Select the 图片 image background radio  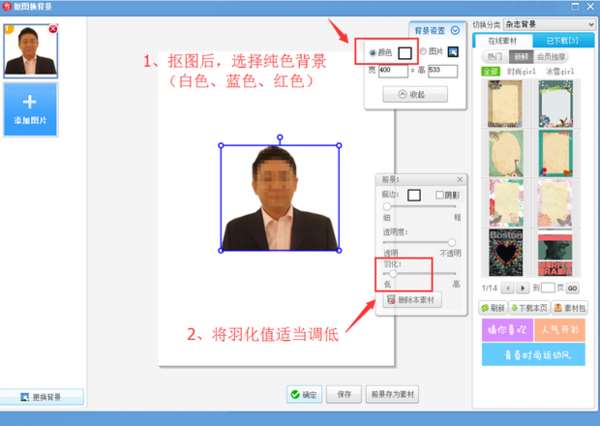(423, 51)
